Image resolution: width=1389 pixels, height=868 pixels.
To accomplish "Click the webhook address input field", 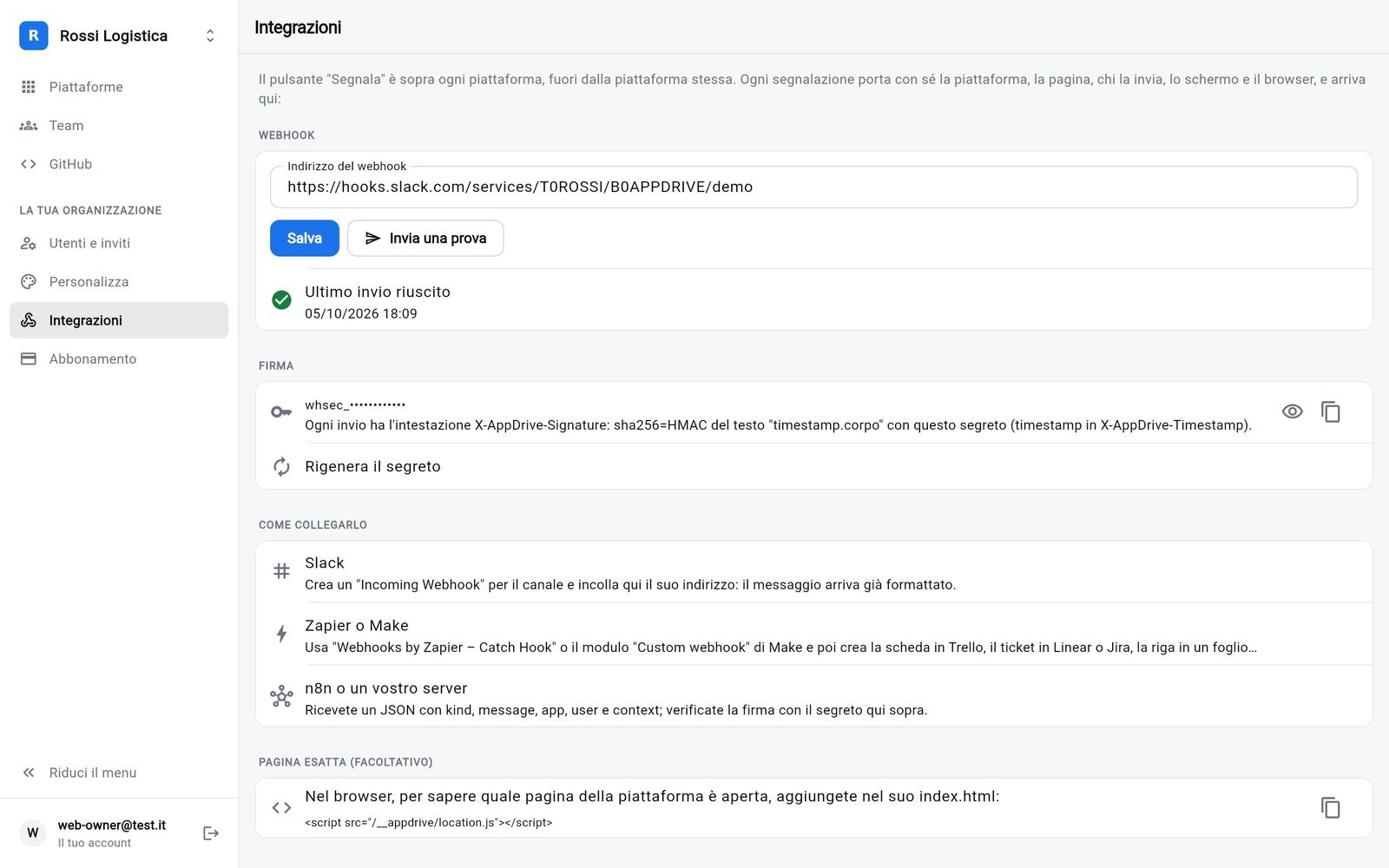I will (x=813, y=187).
